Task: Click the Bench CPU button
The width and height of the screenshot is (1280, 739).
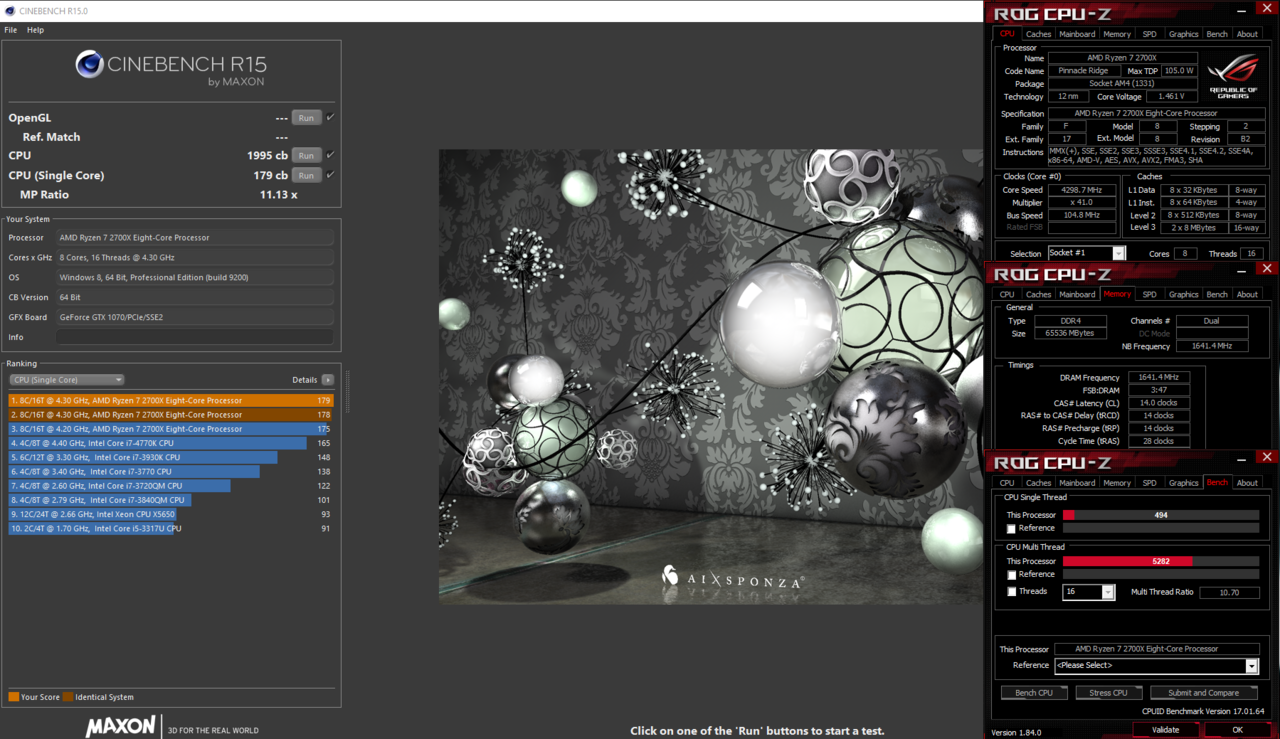Action: click(1034, 692)
